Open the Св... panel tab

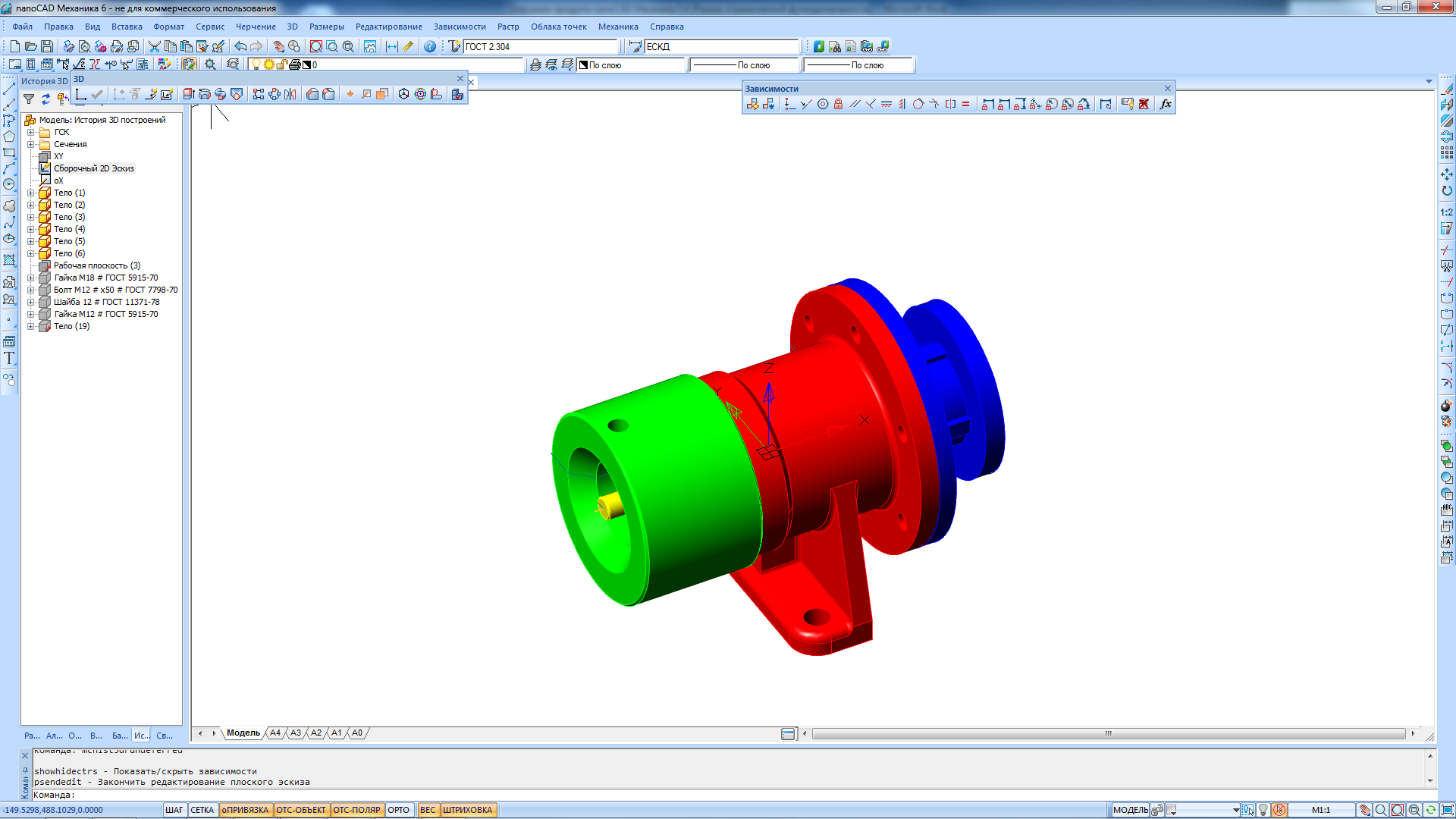[165, 736]
